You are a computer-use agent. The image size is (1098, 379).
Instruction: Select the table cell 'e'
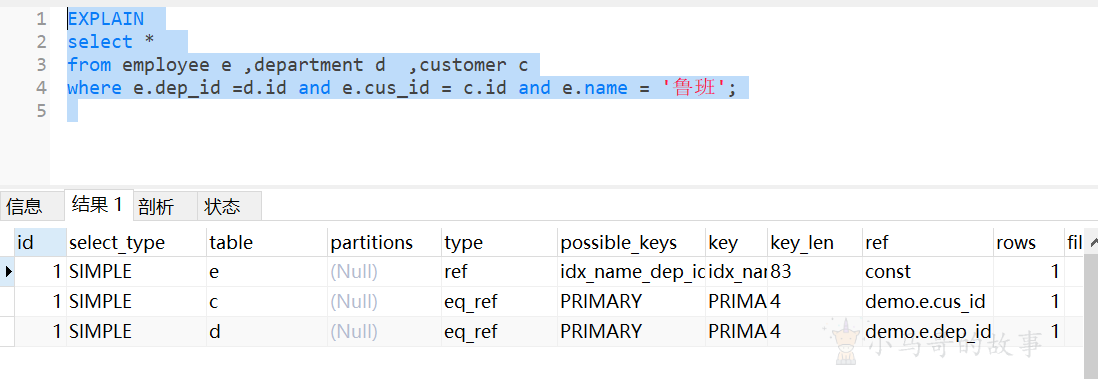pos(267,271)
